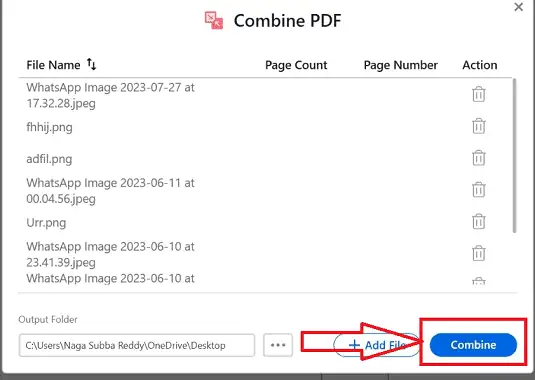Image resolution: width=535 pixels, height=380 pixels.
Task: Delete WhatsApp Image 2023-06-10 at 23.41.39.jpeg
Action: pyautogui.click(x=479, y=253)
